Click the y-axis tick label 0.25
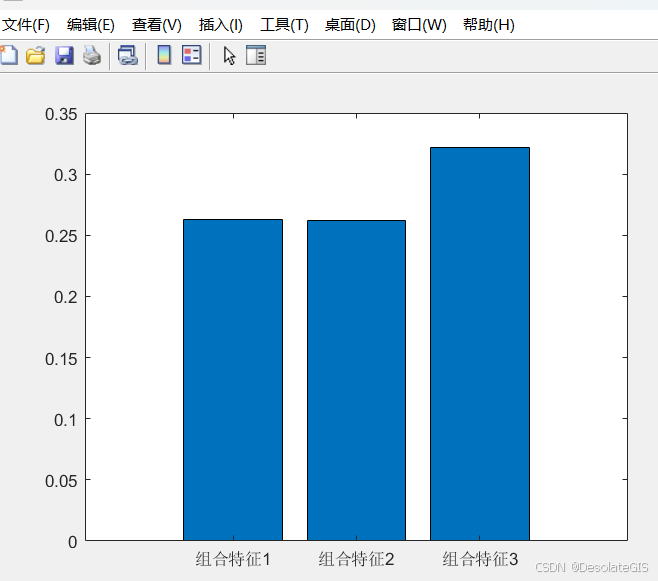Viewport: 658px width, 581px height. (x=61, y=236)
